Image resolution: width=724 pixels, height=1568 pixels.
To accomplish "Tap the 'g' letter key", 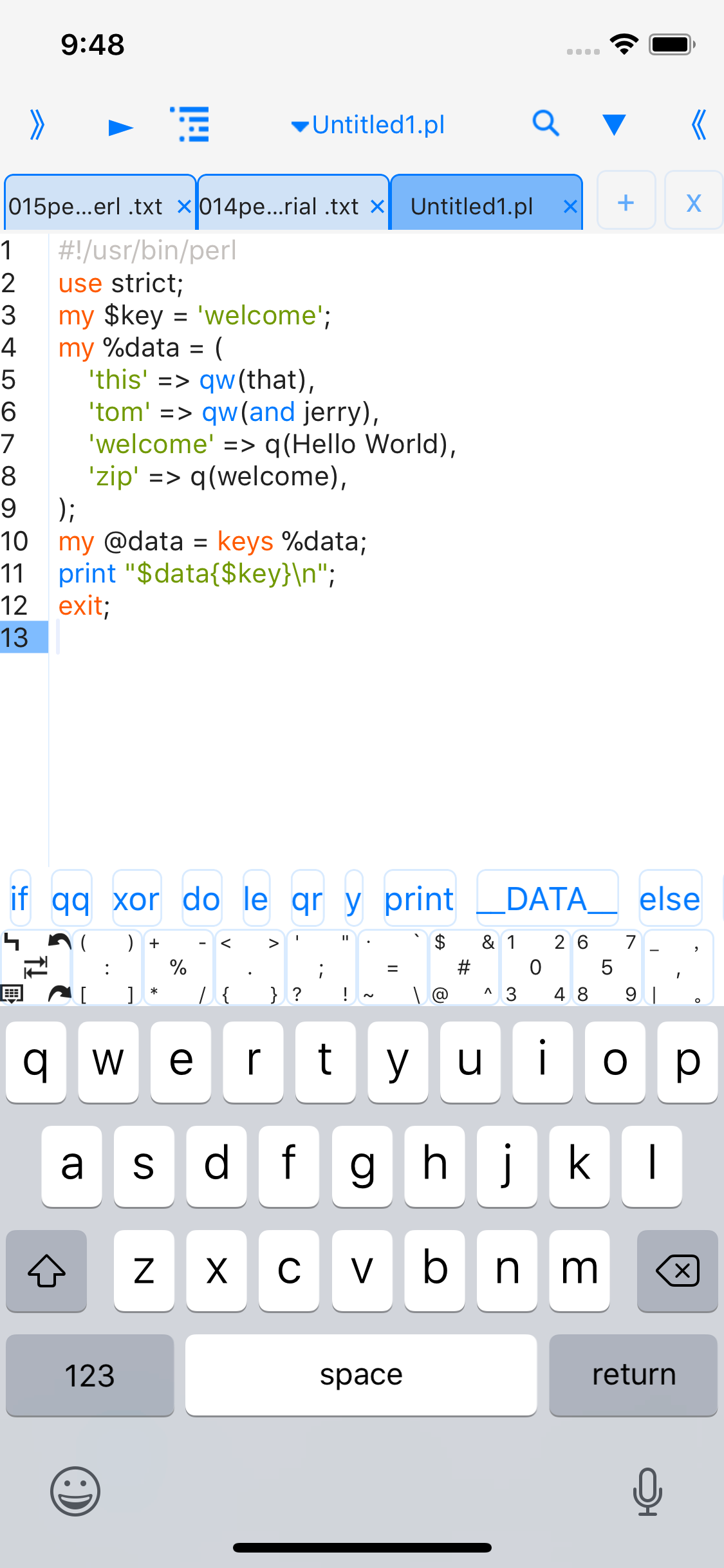I will pyautogui.click(x=362, y=1166).
